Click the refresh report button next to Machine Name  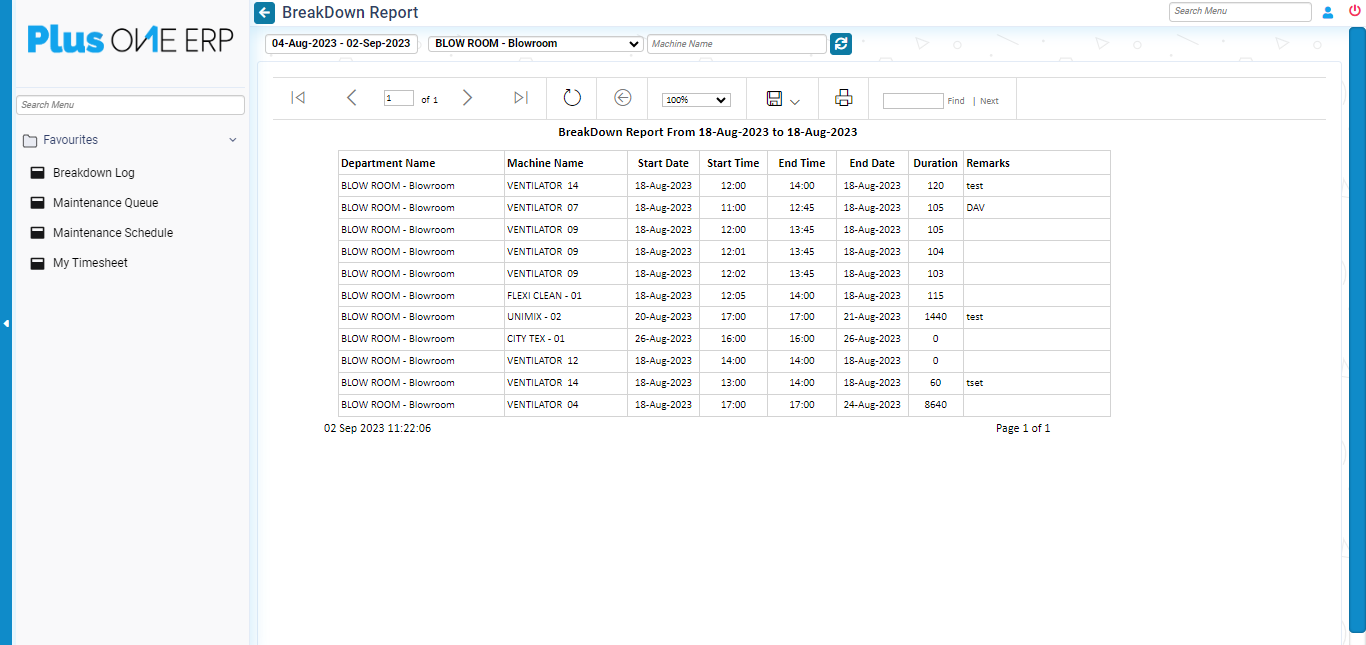(841, 44)
